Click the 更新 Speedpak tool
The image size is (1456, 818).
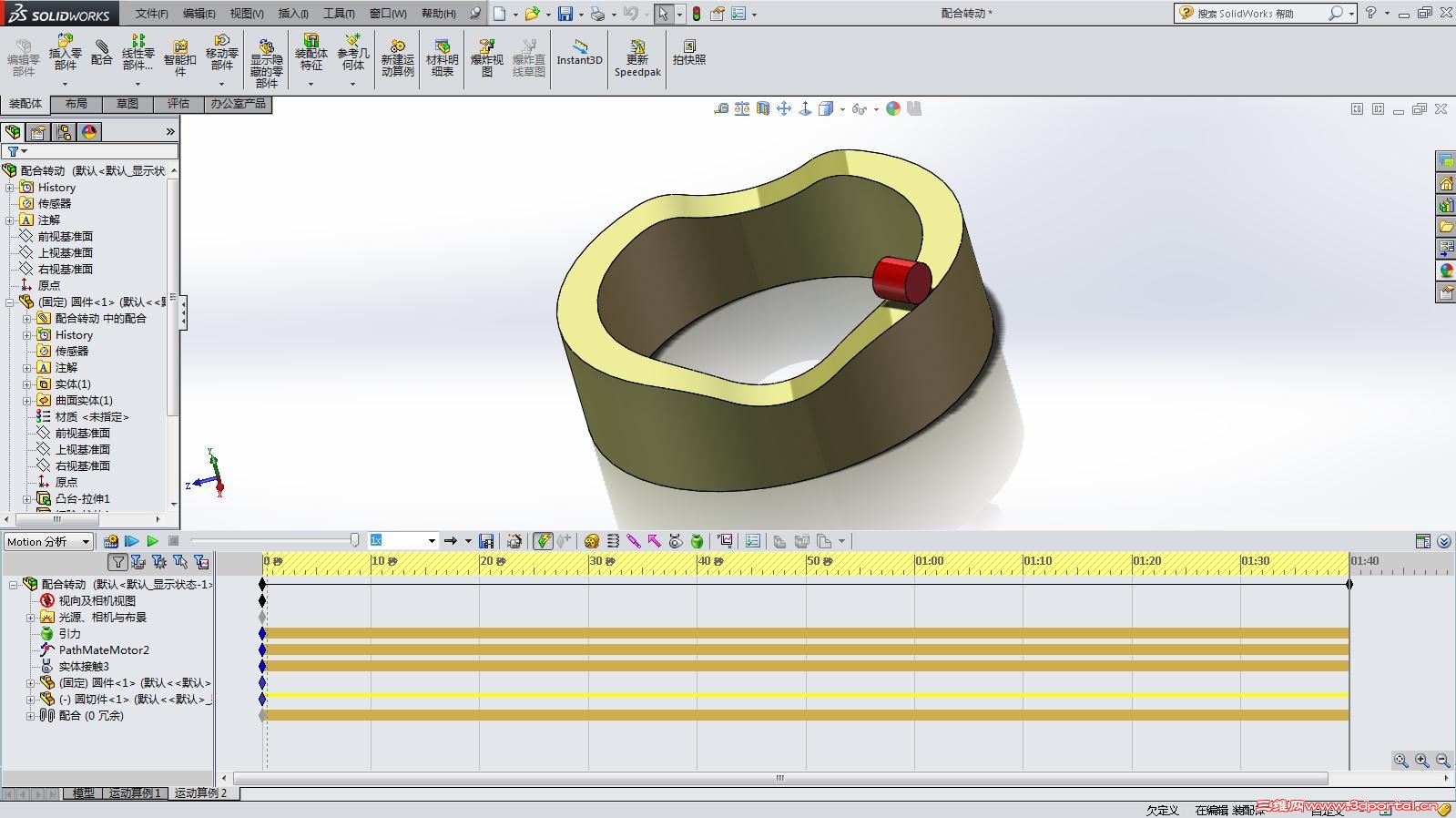pyautogui.click(x=637, y=57)
